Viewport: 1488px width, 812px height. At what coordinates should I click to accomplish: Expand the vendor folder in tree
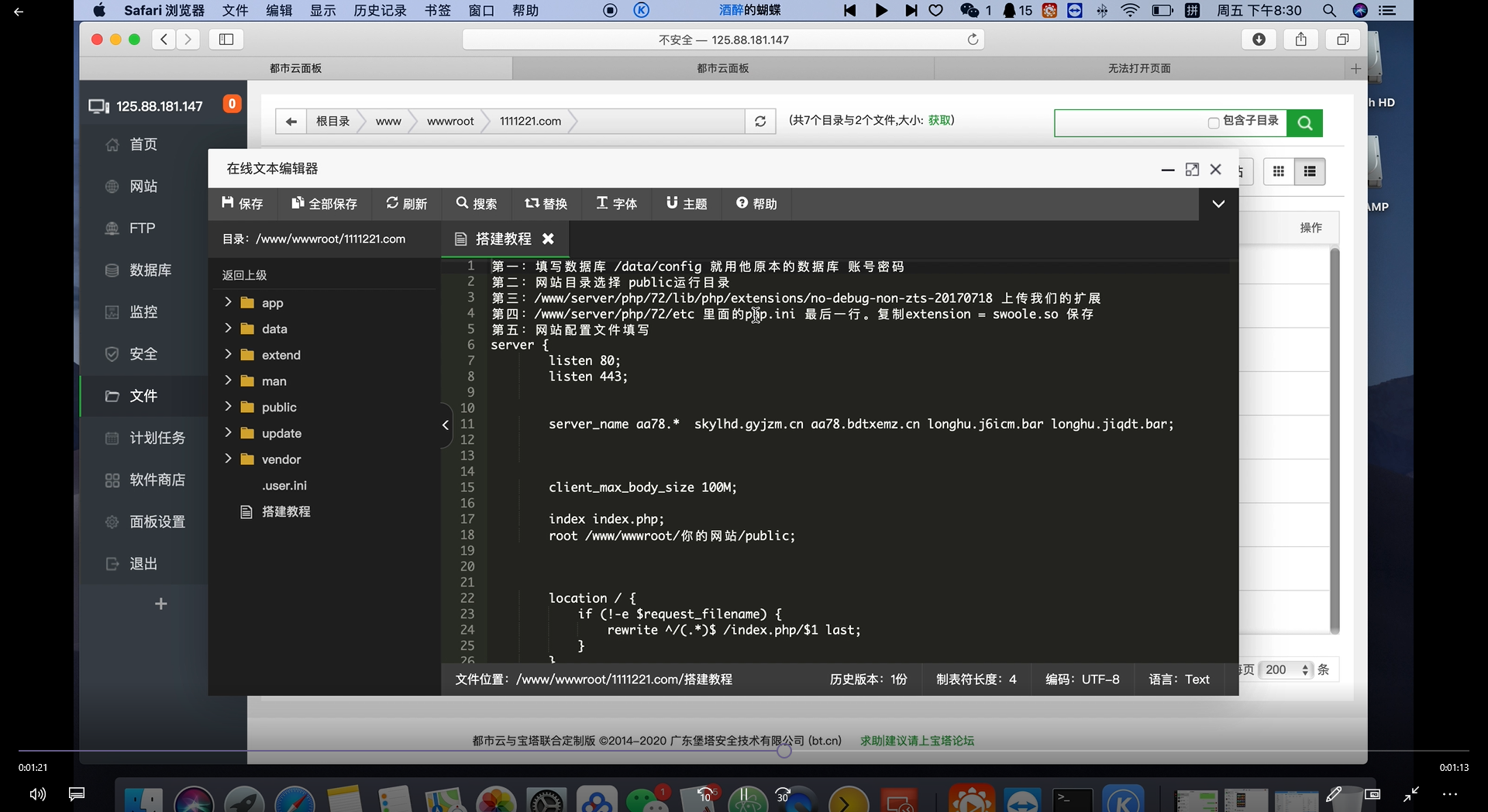coord(228,459)
